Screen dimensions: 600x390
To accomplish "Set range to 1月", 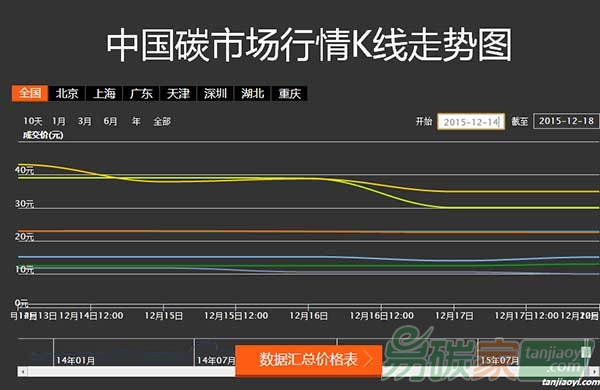I will 59,121.
